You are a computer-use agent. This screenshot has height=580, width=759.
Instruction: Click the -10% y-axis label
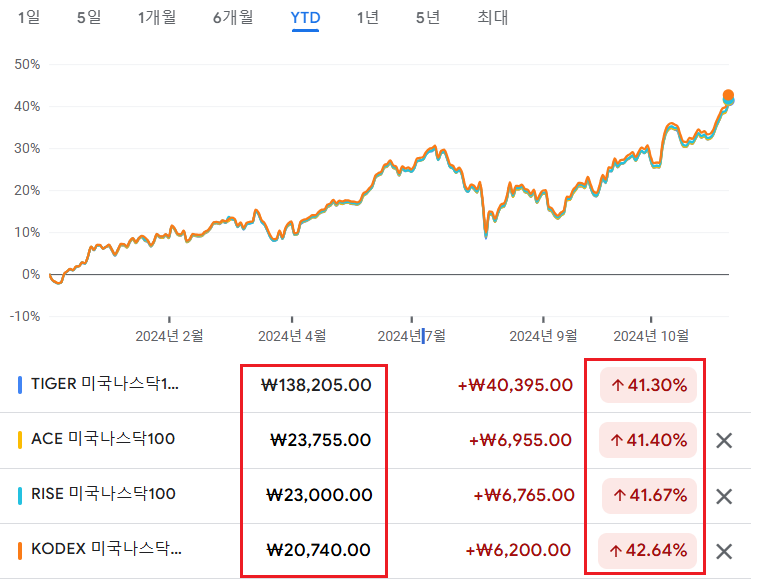point(25,317)
